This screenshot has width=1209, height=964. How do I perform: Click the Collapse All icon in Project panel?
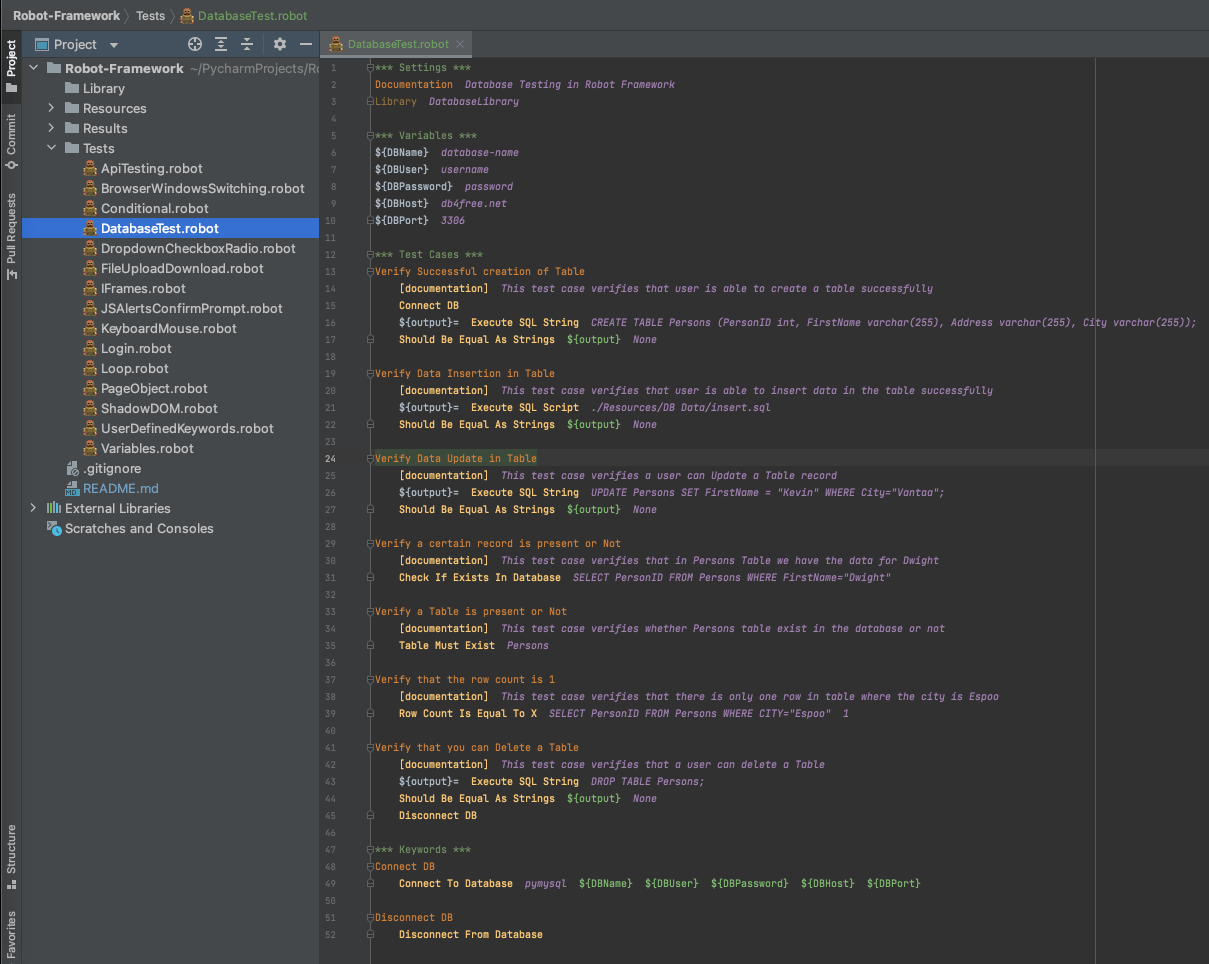[x=246, y=44]
